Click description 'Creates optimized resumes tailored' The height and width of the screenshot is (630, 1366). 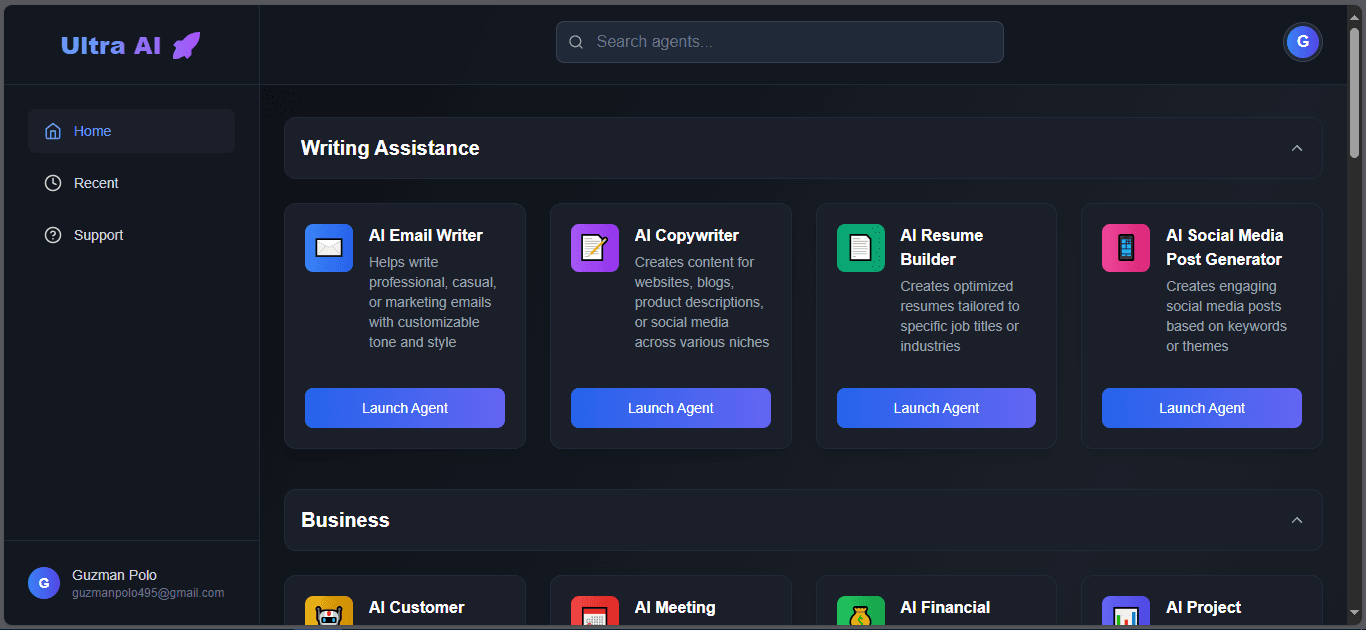point(960,316)
